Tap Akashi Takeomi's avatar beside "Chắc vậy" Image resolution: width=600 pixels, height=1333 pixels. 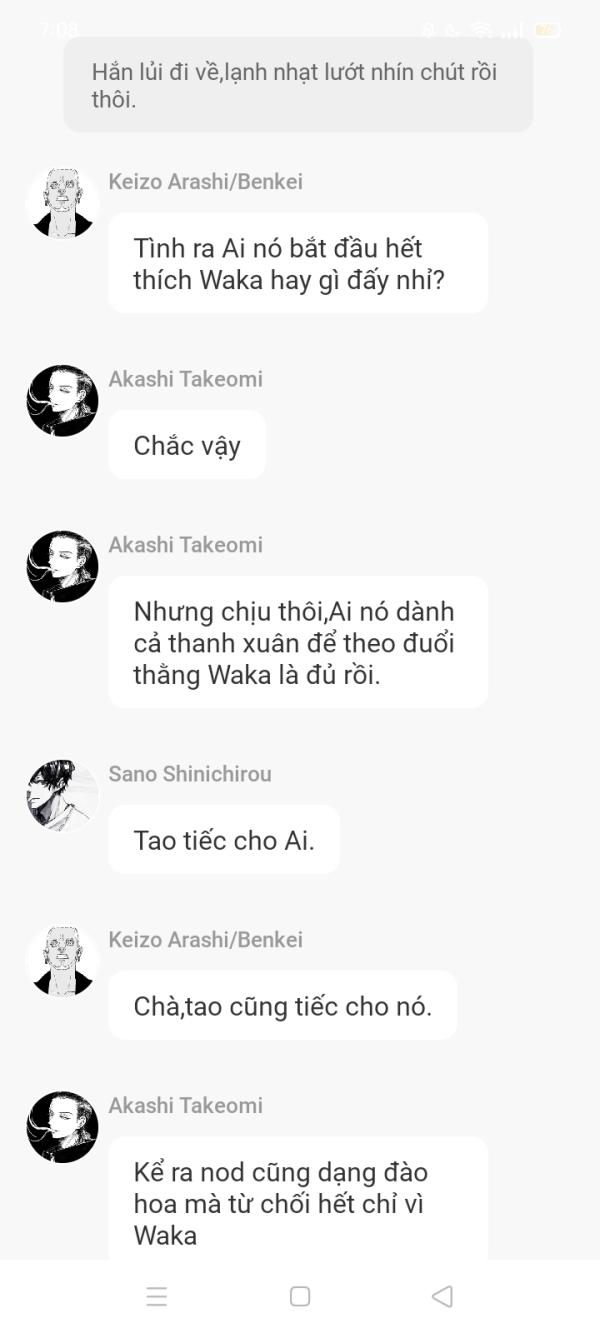pyautogui.click(x=62, y=400)
